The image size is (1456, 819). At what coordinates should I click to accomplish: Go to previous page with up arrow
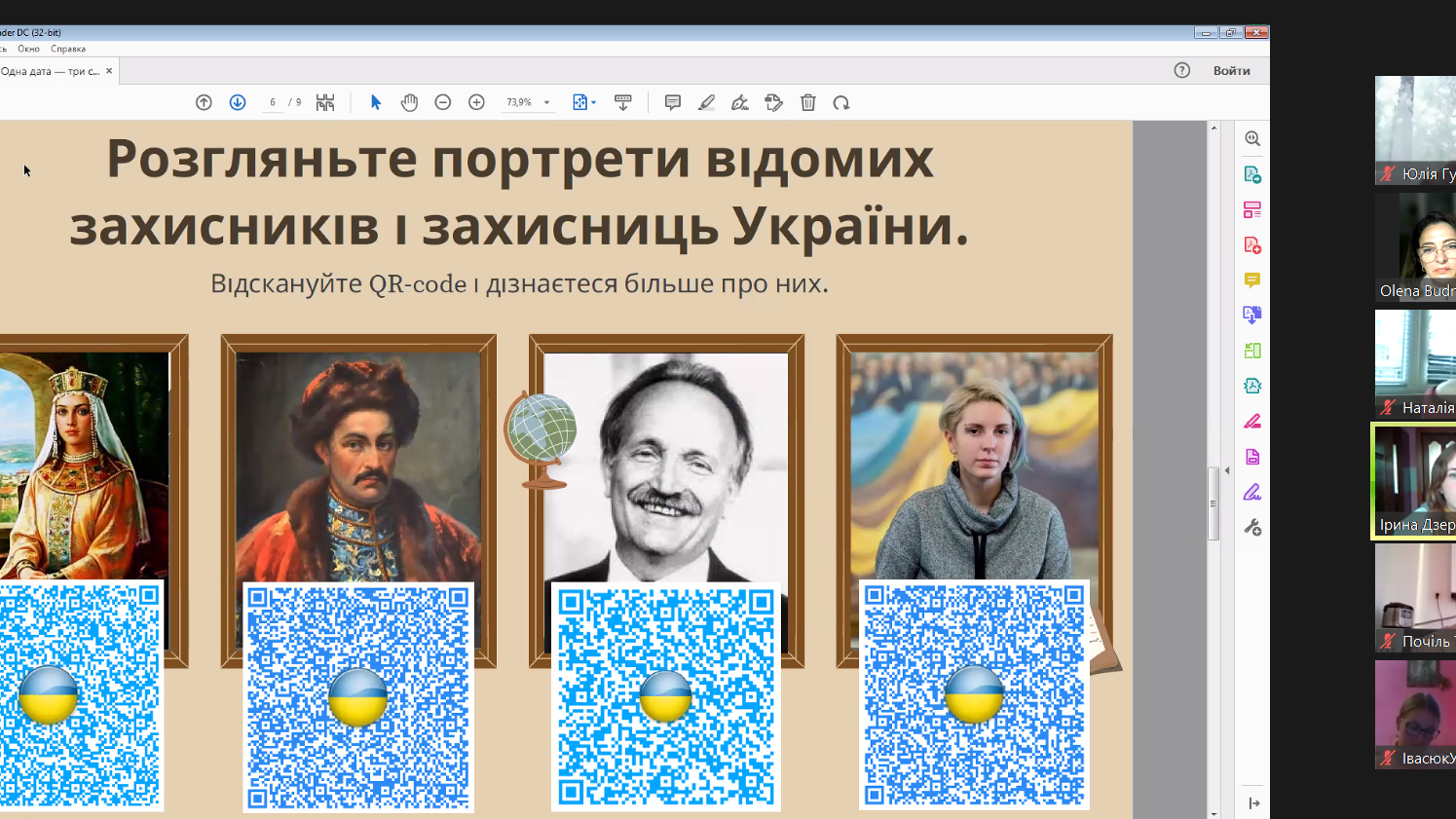[x=204, y=102]
